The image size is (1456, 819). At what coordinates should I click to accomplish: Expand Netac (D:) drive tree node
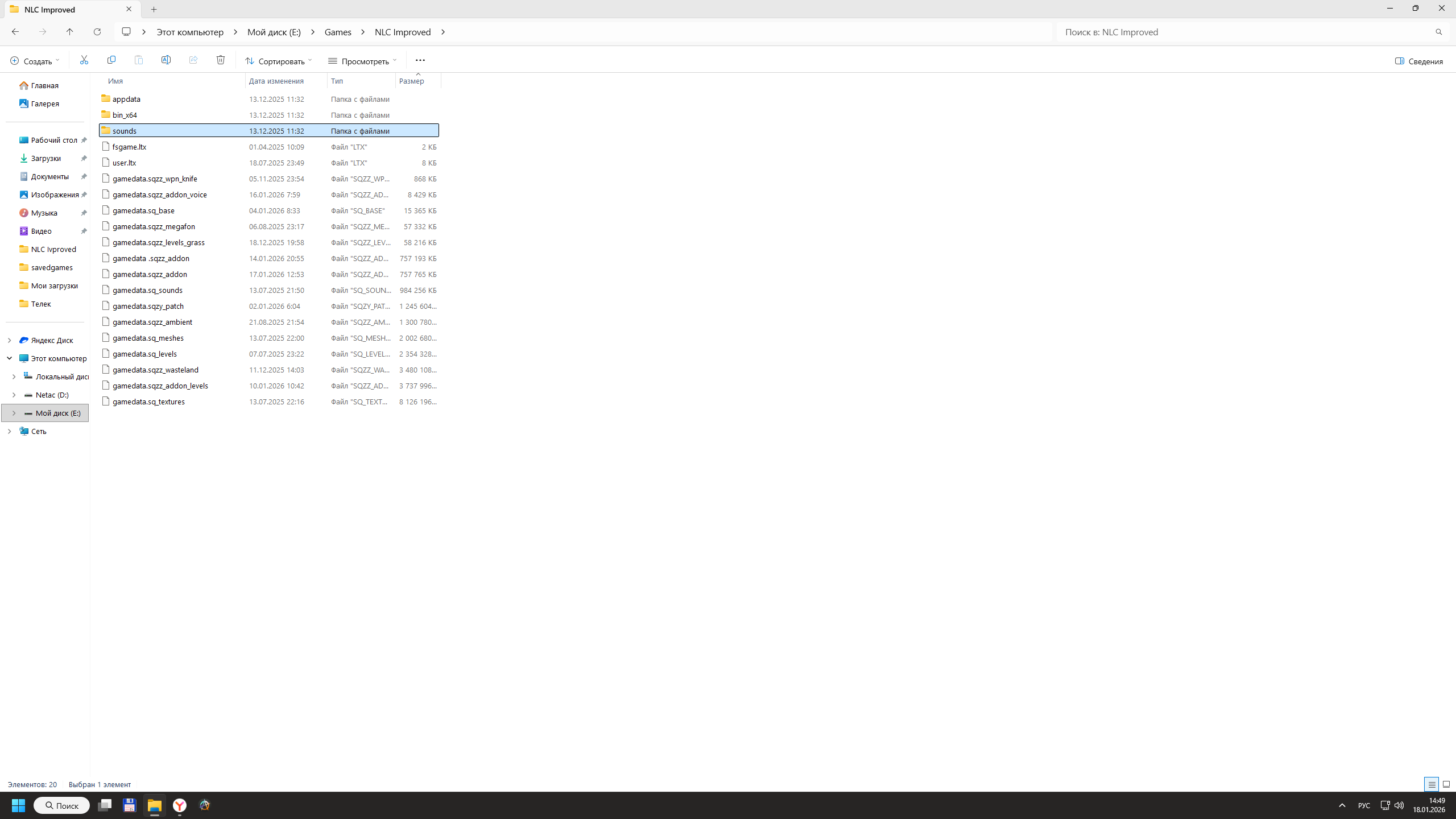(14, 395)
